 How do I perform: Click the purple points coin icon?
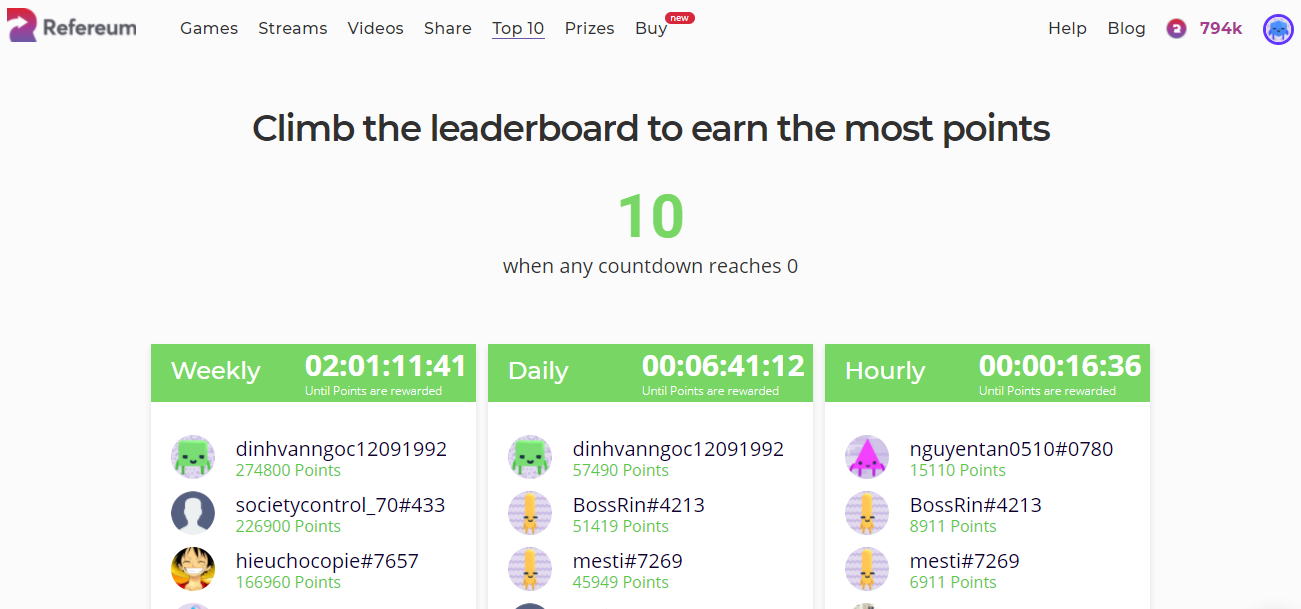1176,29
